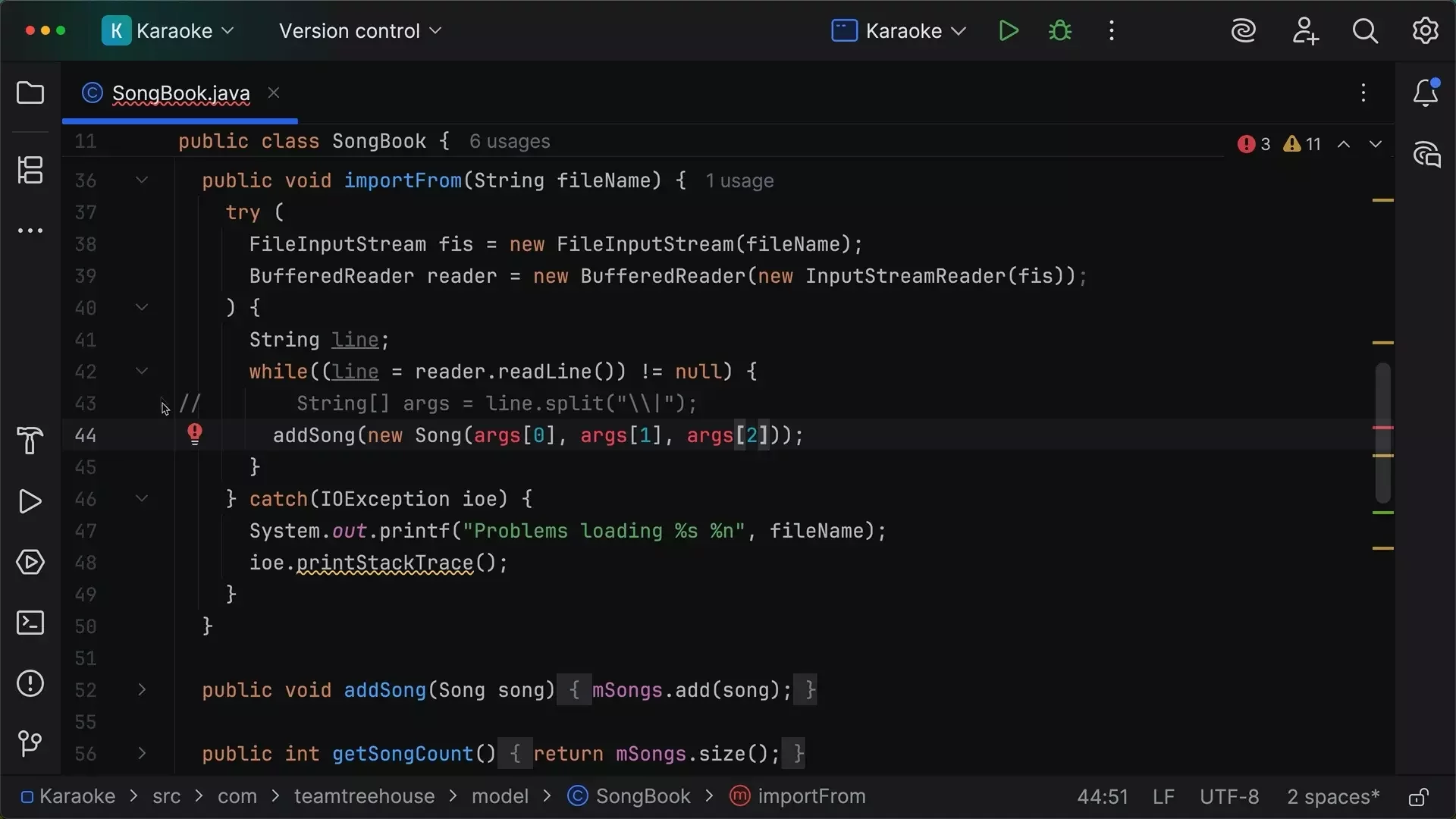
Task: Run the Karaoke application
Action: point(1008,30)
